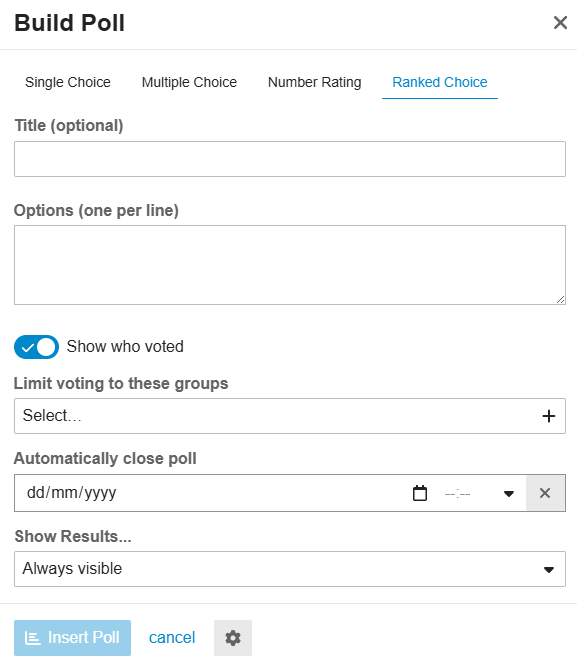
Task: Open the time dropdown arrow
Action: pos(509,494)
